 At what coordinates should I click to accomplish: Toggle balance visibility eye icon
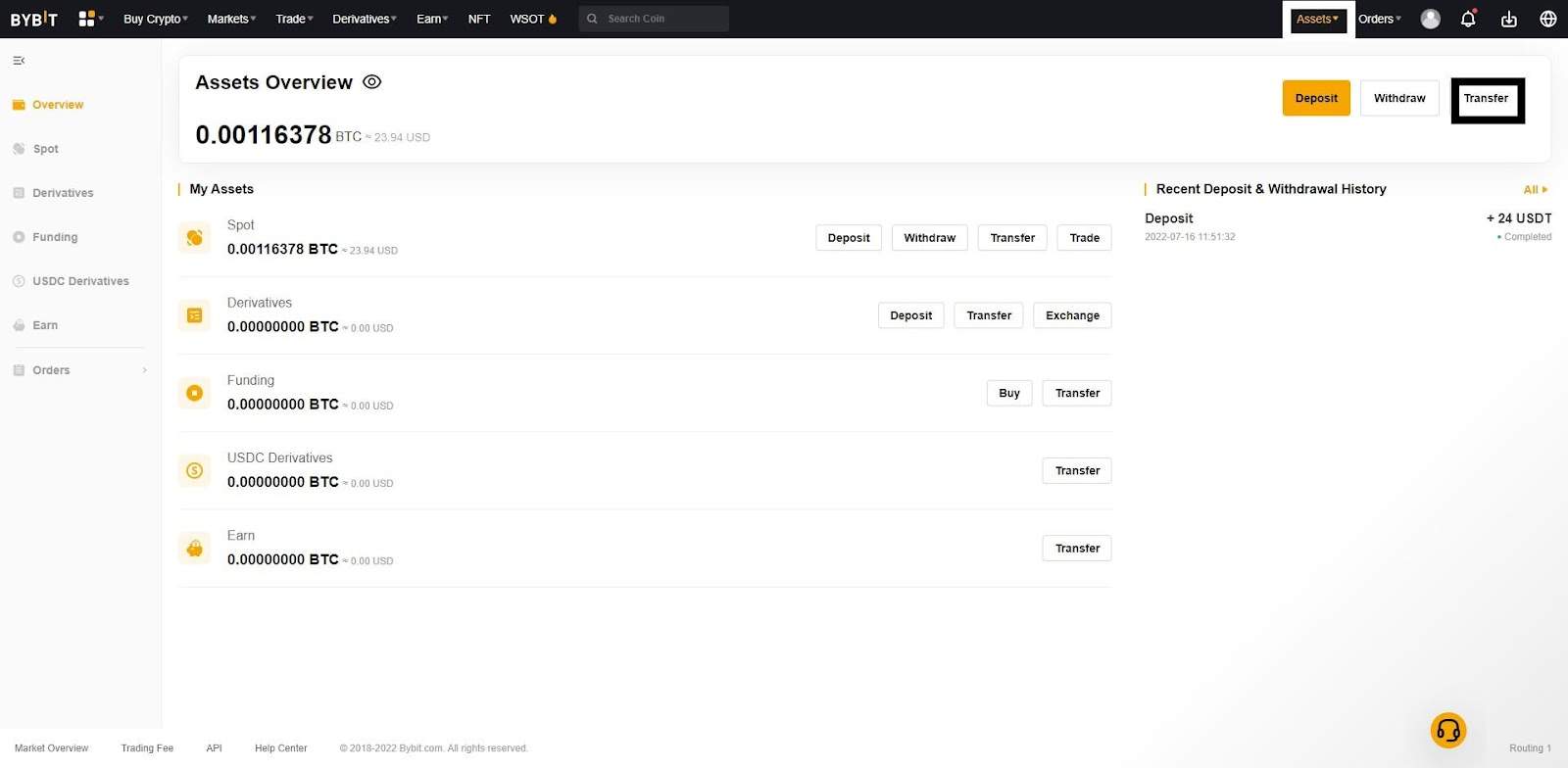click(x=372, y=82)
